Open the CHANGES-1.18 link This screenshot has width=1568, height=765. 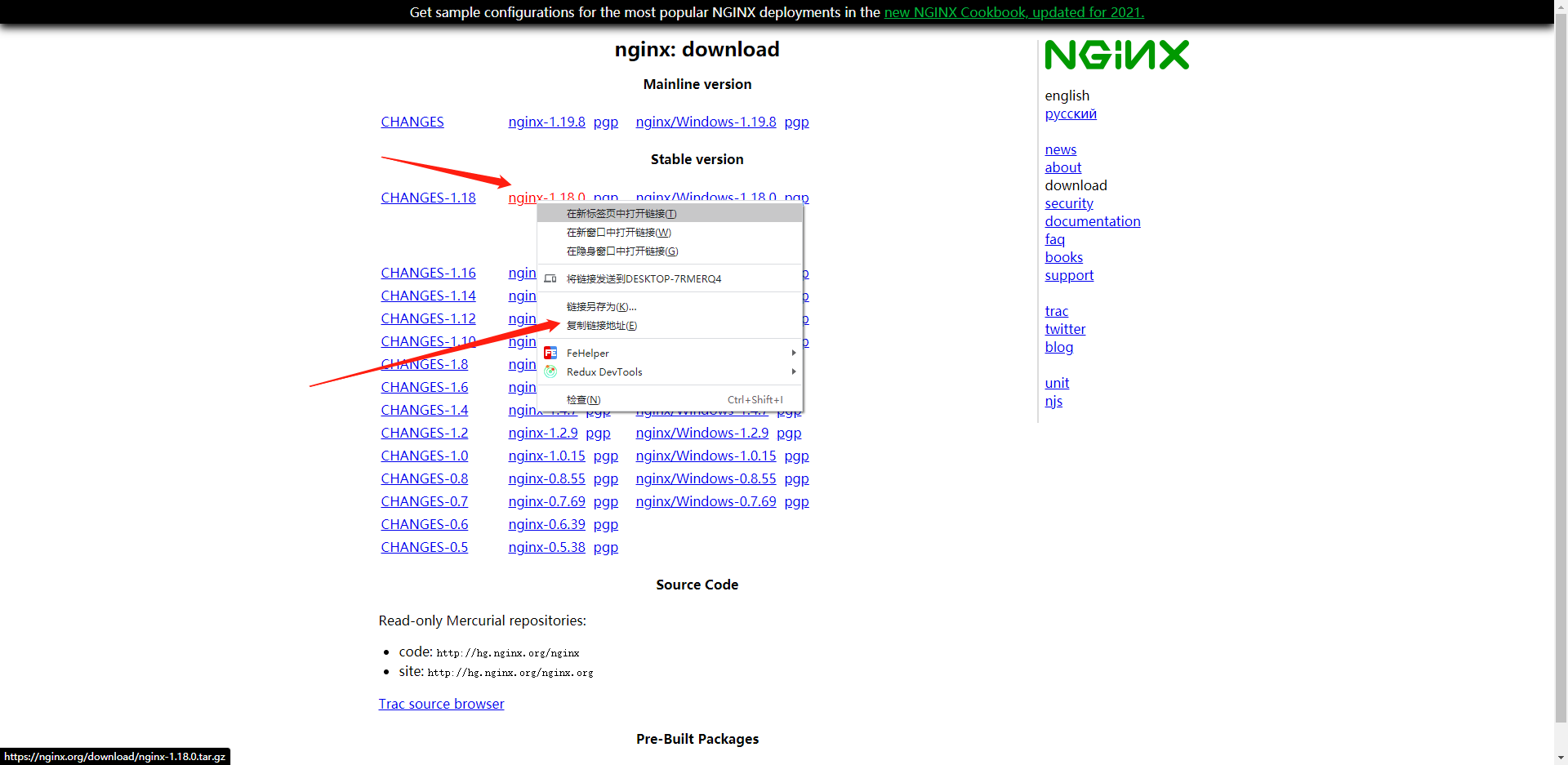tap(428, 198)
